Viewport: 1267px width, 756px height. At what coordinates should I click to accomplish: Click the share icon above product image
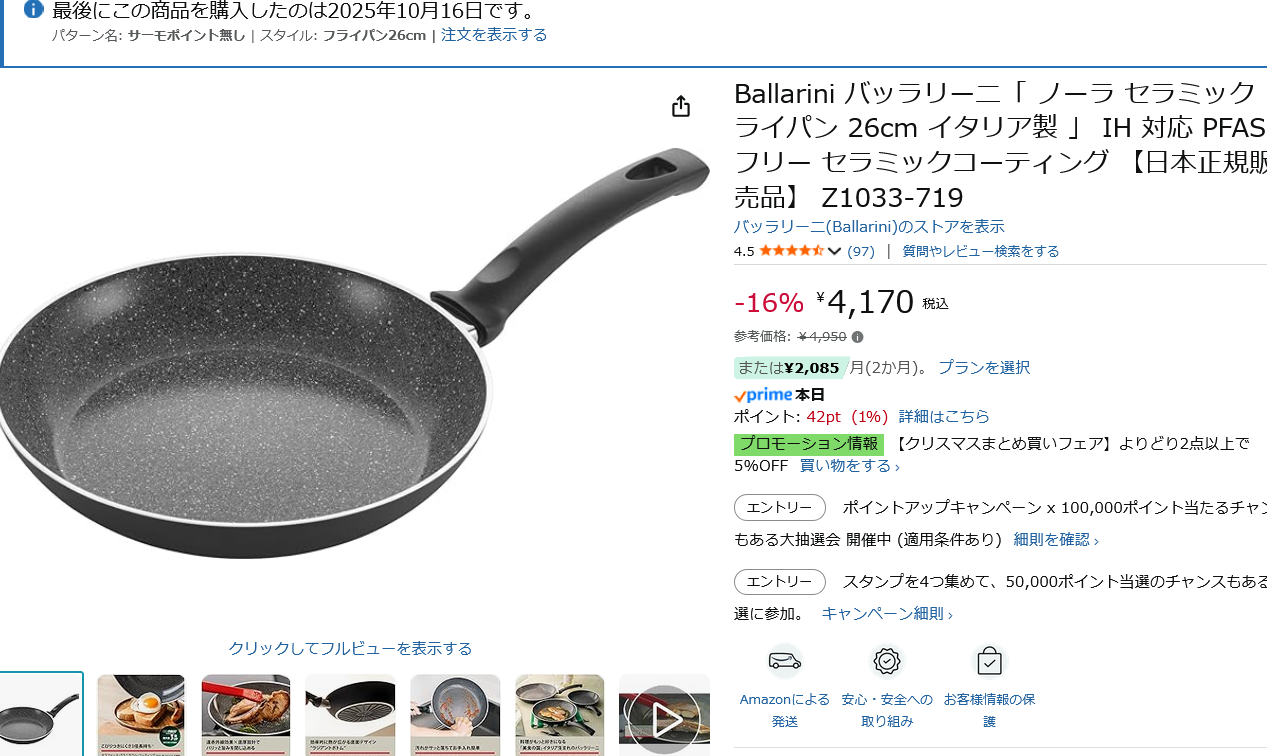681,106
